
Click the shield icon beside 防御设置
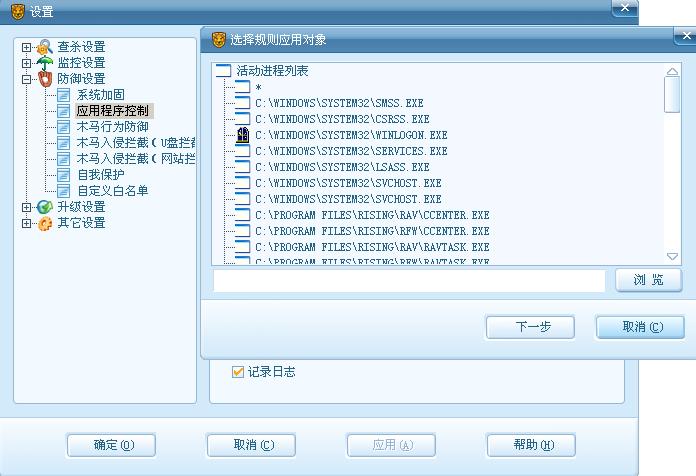(45, 79)
